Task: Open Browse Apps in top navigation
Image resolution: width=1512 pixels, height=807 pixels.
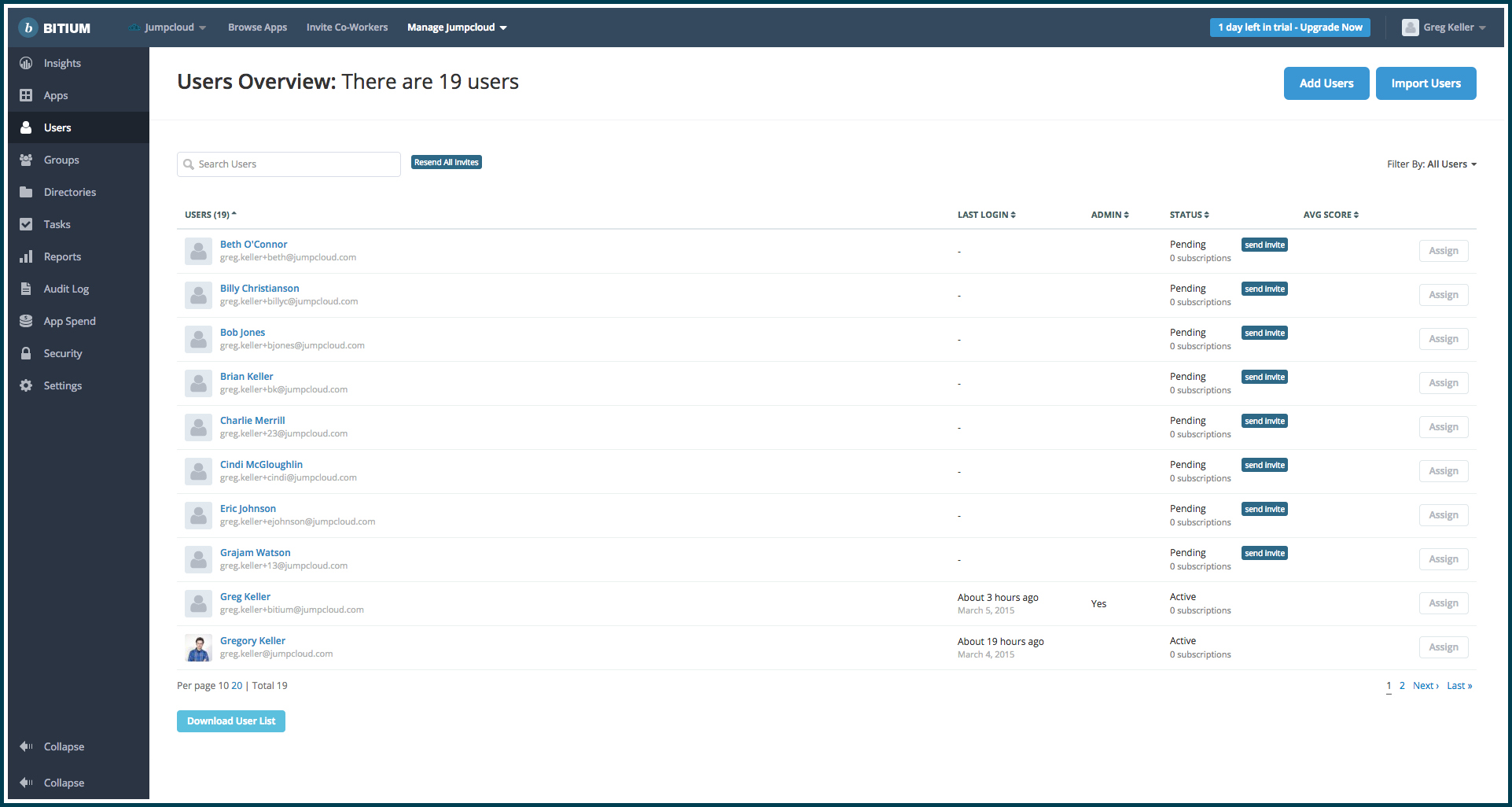Action: coord(257,28)
